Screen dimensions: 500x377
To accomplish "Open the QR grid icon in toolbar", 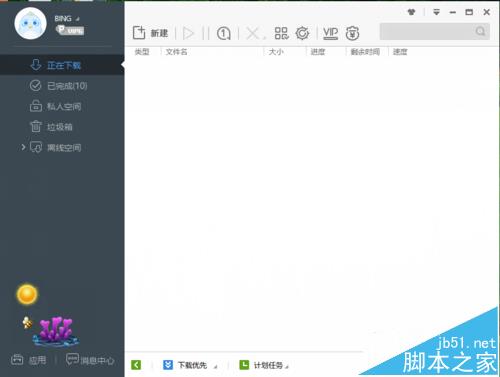I will coord(281,33).
